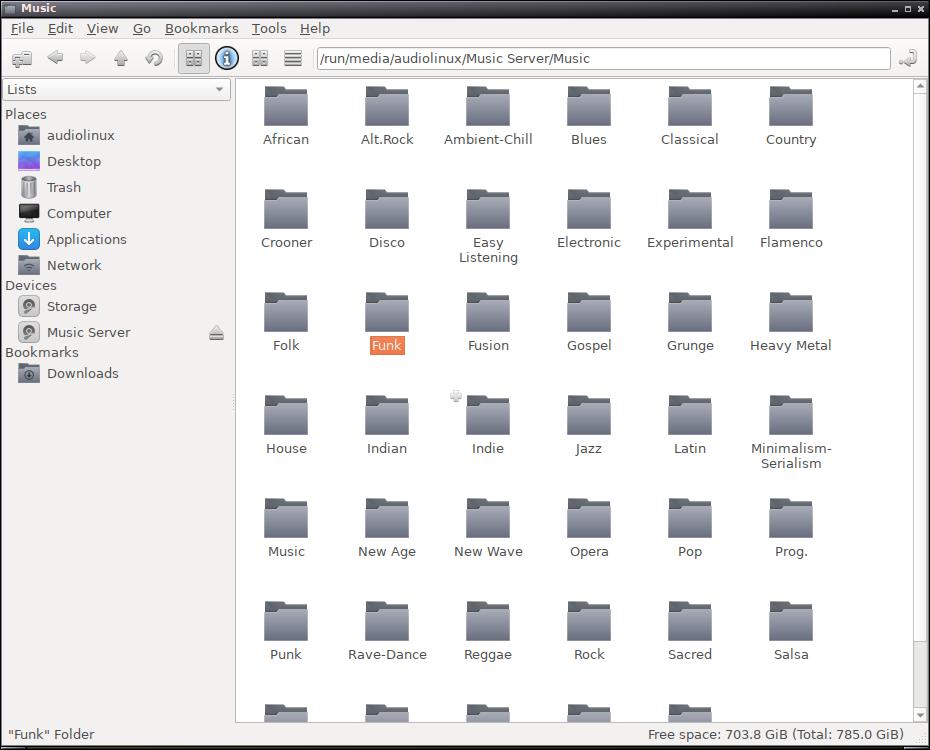Select the Electronic folder

pos(589,219)
